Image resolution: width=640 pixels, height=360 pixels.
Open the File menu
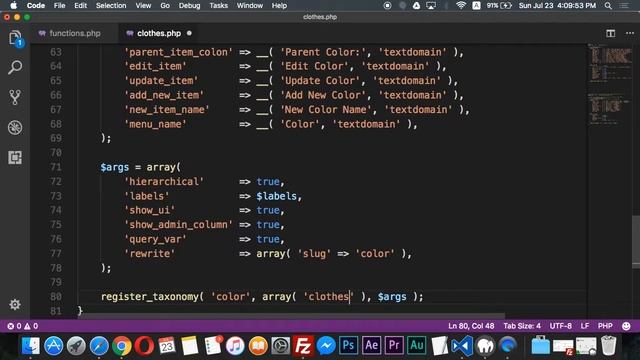60,6
